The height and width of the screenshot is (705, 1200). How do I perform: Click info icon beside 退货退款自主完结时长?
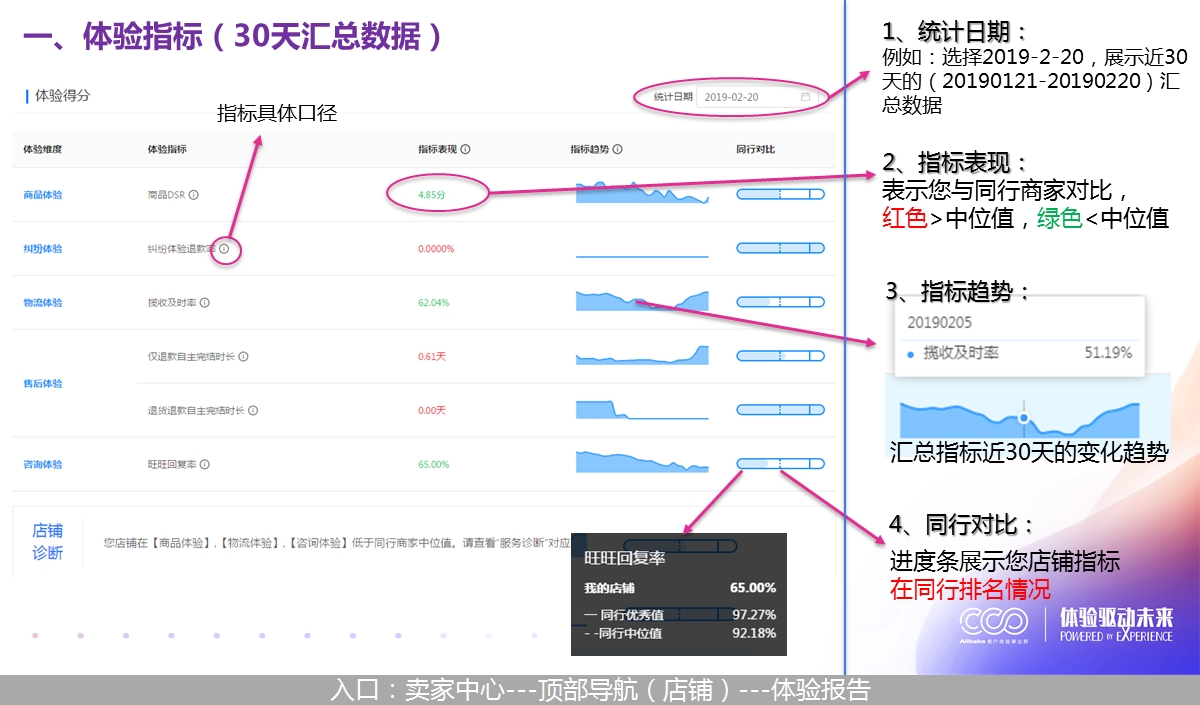pos(253,411)
